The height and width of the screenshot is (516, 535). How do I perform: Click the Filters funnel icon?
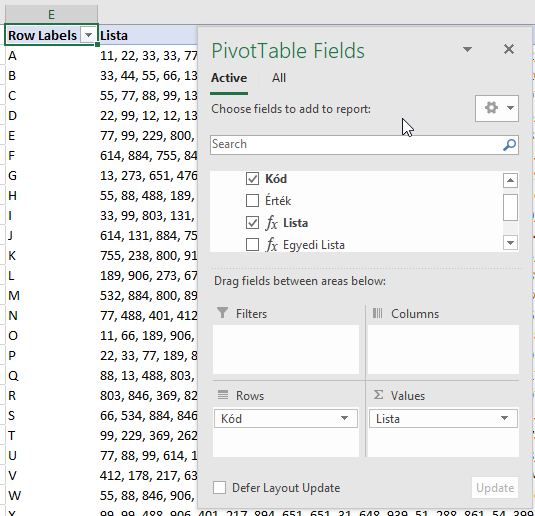tap(222, 313)
